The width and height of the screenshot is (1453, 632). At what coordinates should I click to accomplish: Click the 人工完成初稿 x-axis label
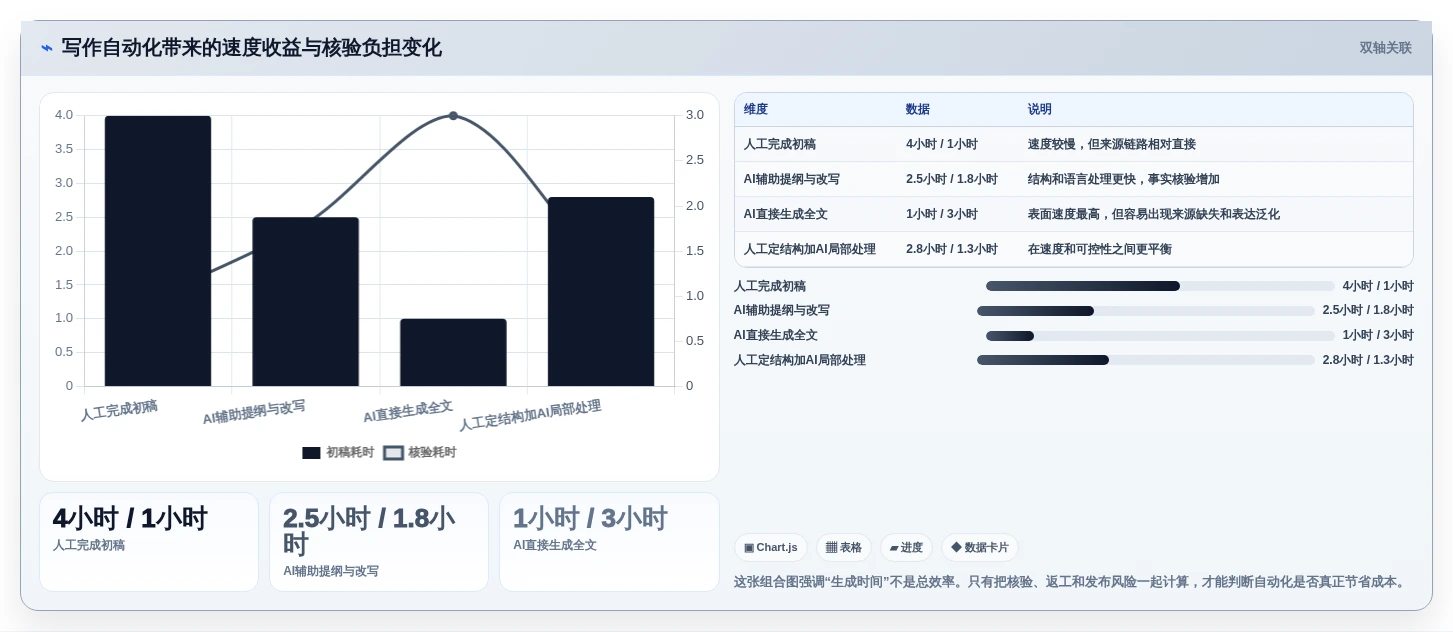pos(119,410)
